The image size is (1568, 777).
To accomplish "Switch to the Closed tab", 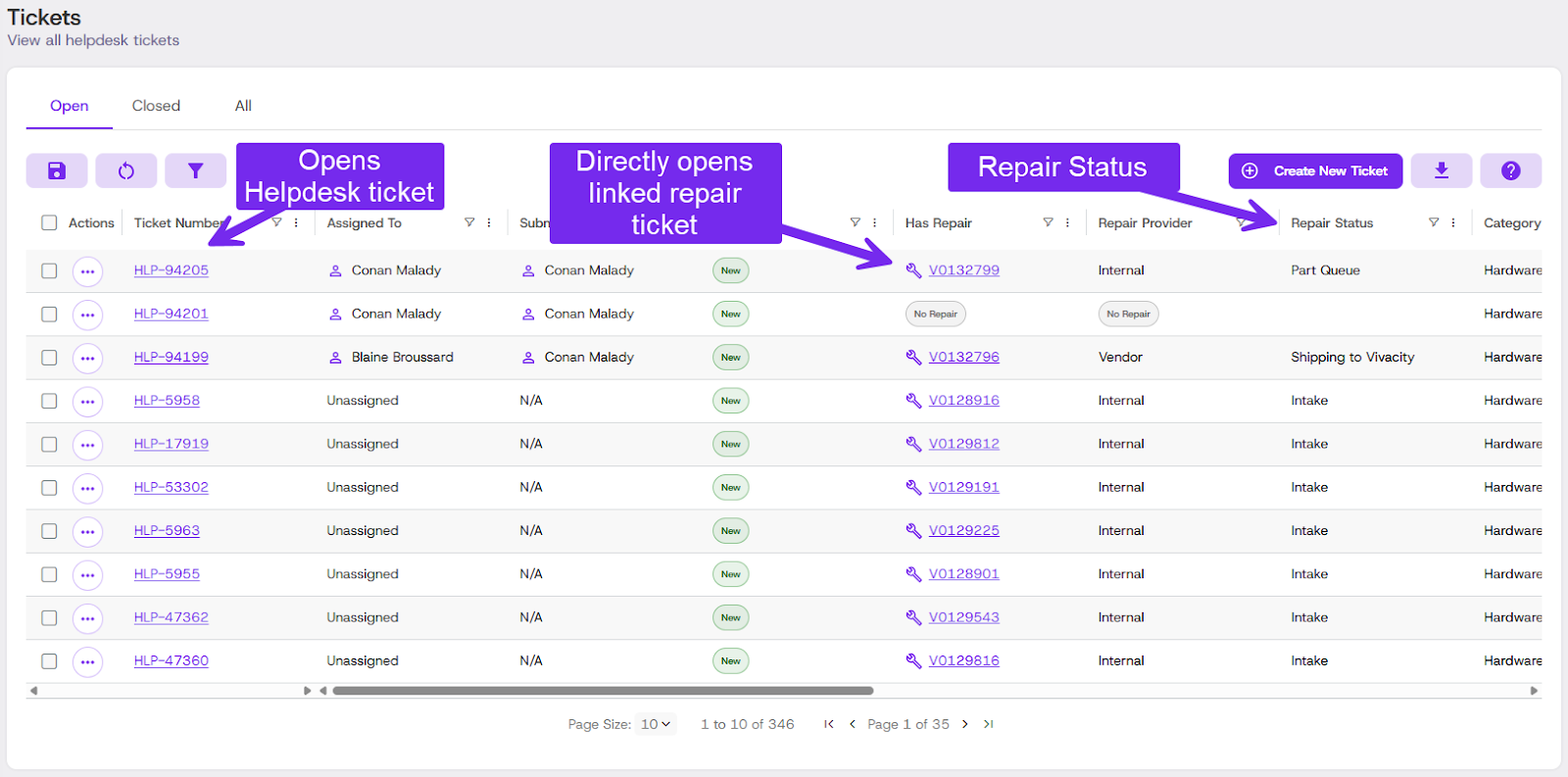I will 156,106.
